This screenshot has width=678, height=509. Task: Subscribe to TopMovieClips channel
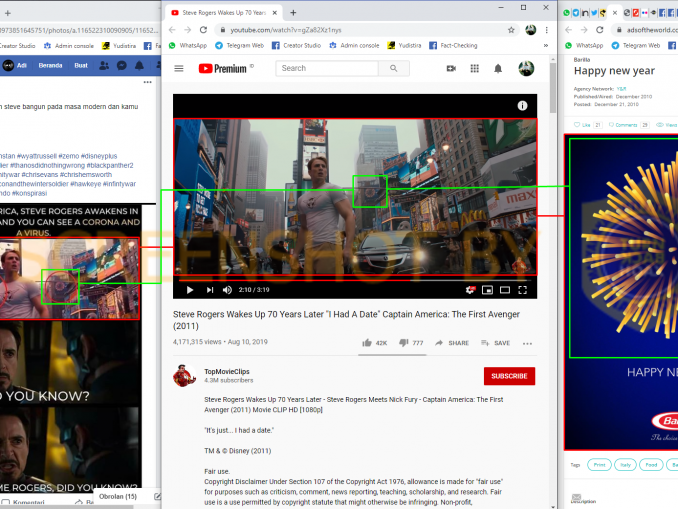coord(509,376)
